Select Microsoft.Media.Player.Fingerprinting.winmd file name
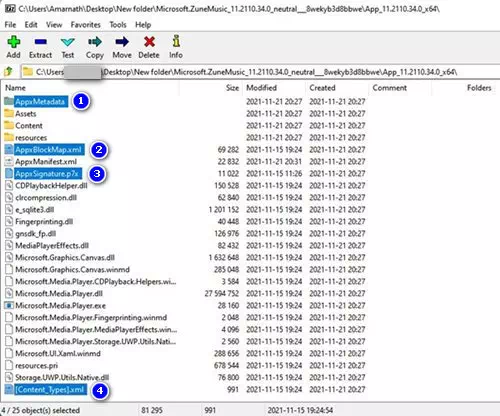The width and height of the screenshot is (500, 416). click(x=91, y=318)
